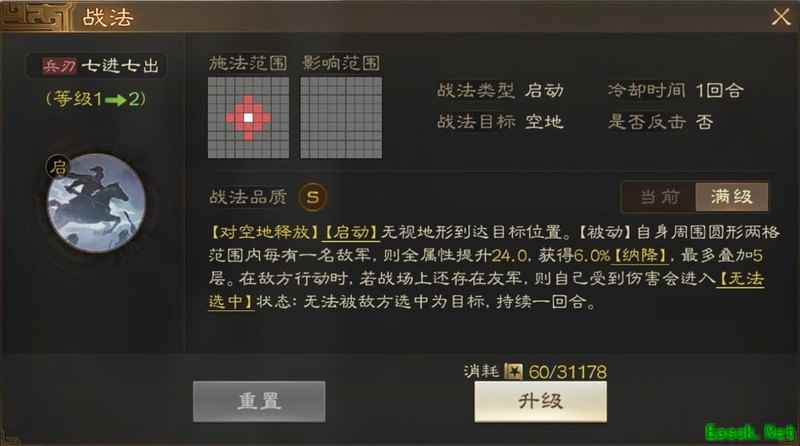
Task: Click the 兵刃 skill type tag
Action: point(60,66)
